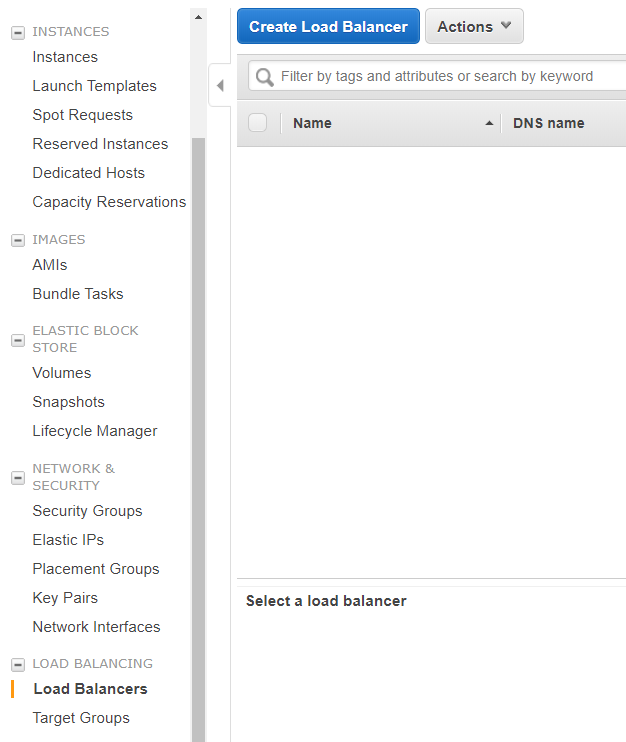Open Reserved Instances

pos(100,144)
